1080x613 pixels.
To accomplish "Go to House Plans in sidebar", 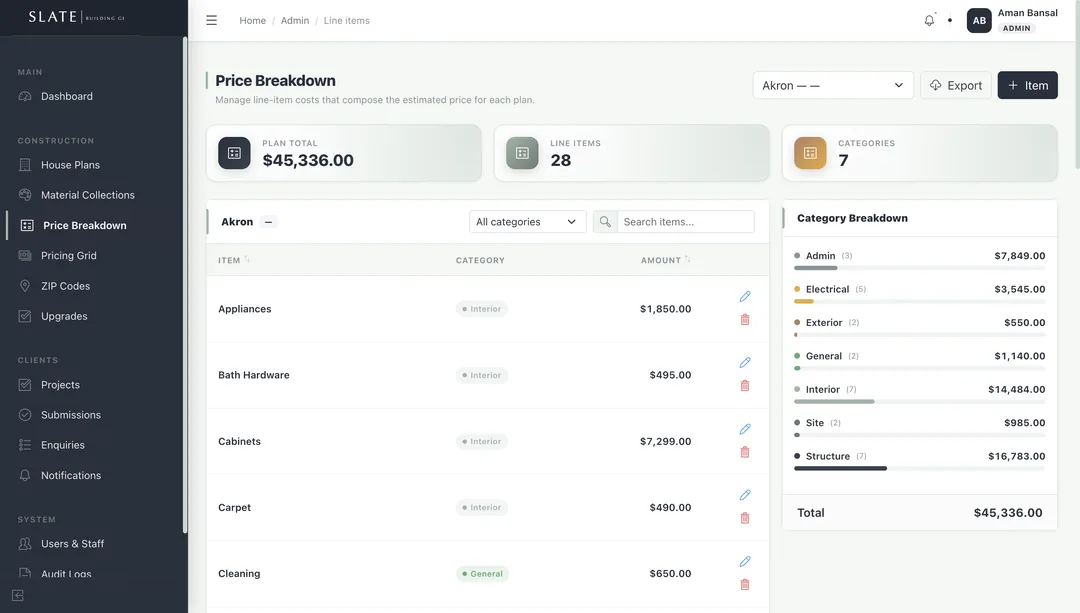I will click(x=70, y=165).
